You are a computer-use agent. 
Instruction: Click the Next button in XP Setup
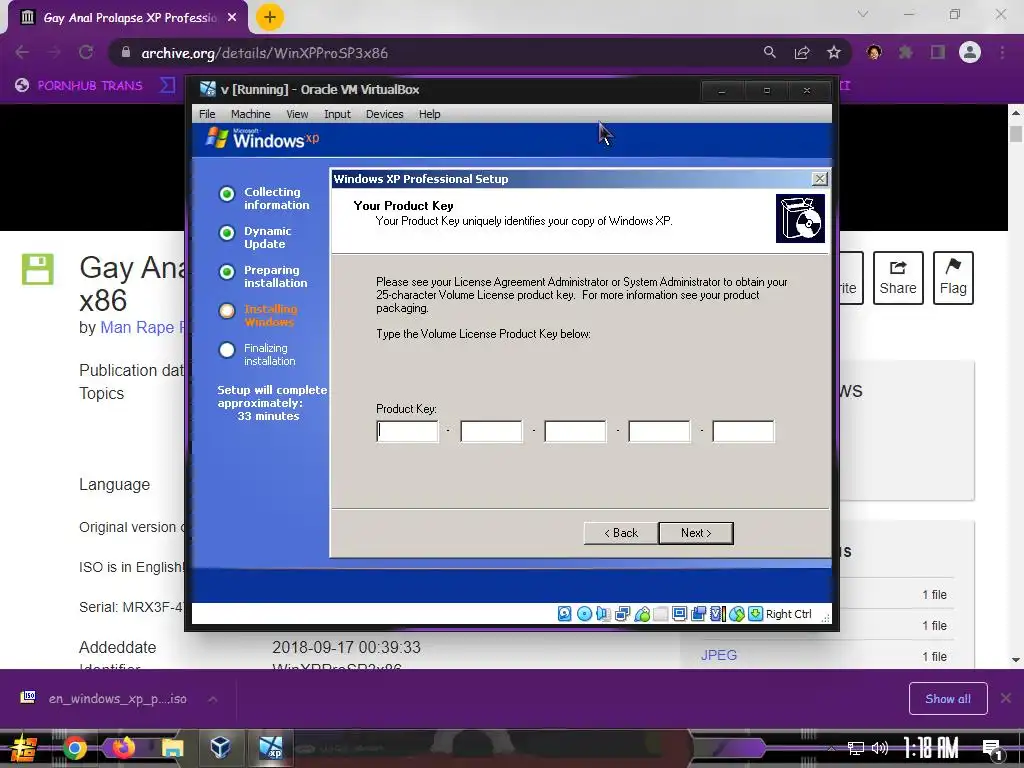[x=696, y=533]
